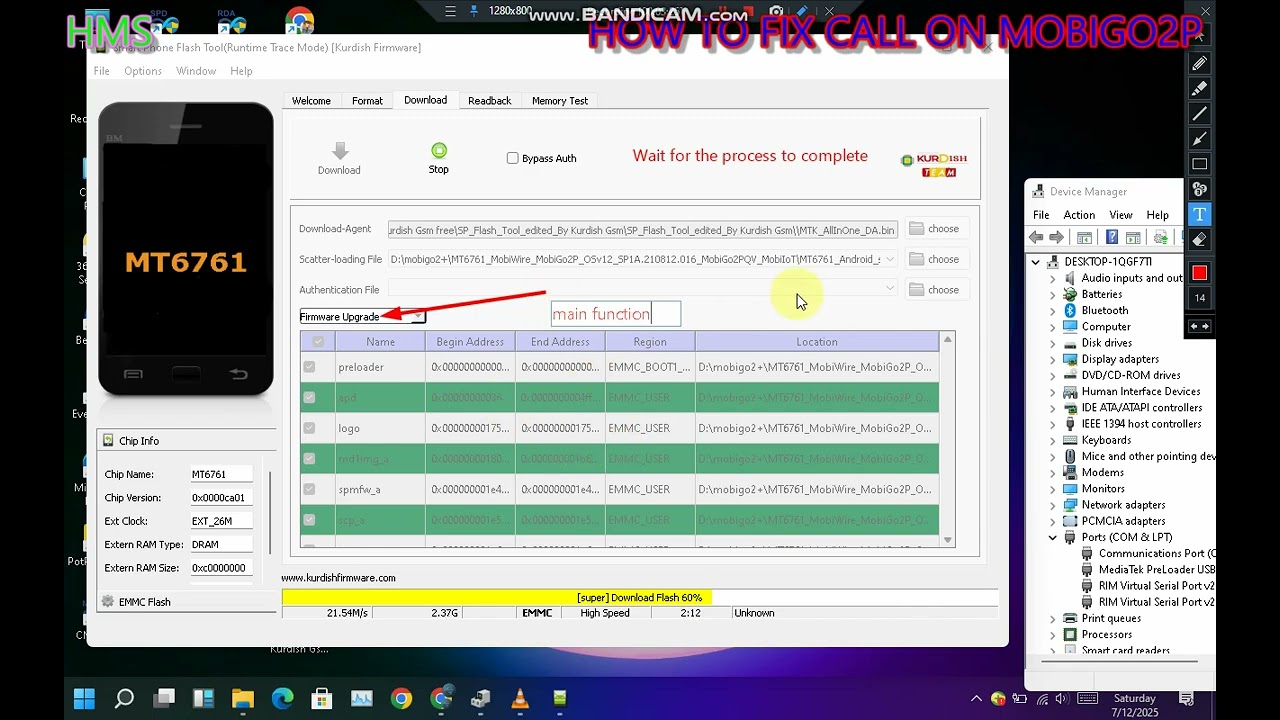1280x720 pixels.
Task: Click Forward arrow in Device Manager toolbar
Action: pyautogui.click(x=1056, y=237)
